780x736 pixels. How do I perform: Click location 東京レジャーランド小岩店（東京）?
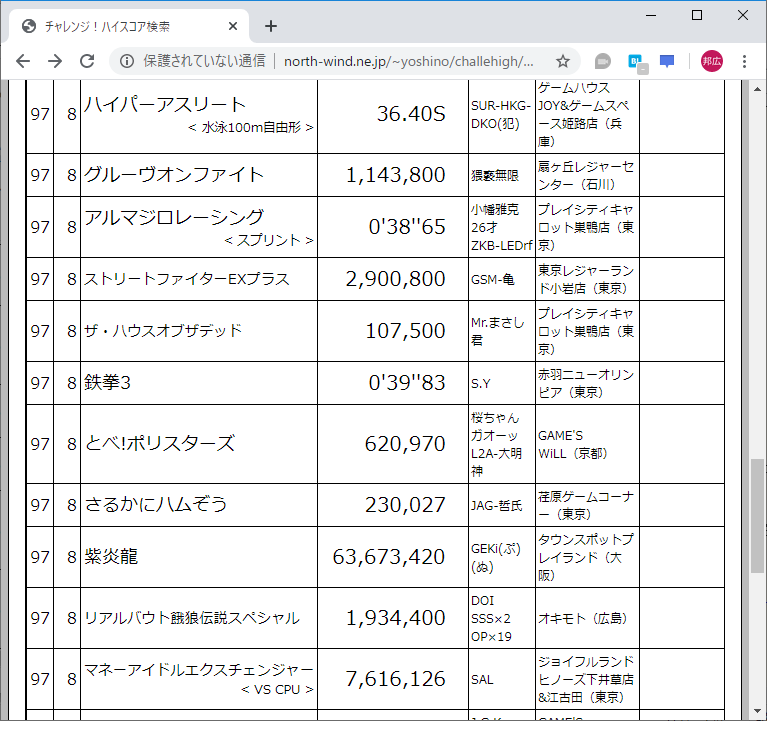586,279
